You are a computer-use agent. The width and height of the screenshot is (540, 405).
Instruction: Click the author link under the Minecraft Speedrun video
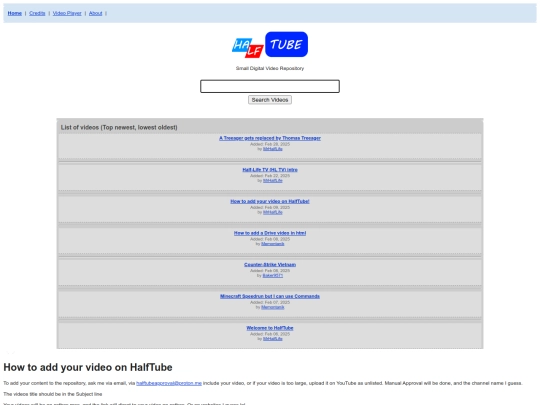272,308
